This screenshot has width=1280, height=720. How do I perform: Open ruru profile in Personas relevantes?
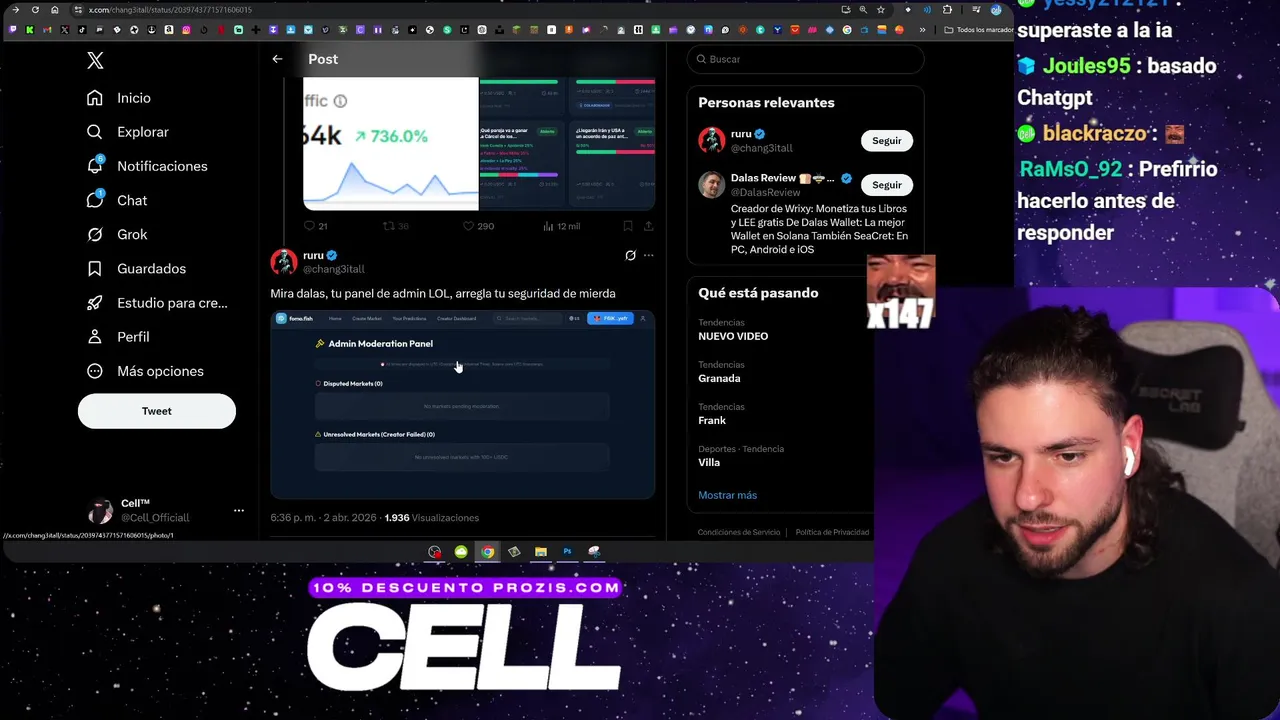[741, 134]
